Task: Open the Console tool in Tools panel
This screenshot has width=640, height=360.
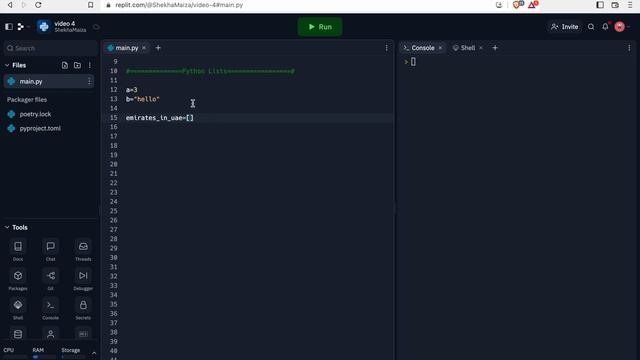Action: 51,309
